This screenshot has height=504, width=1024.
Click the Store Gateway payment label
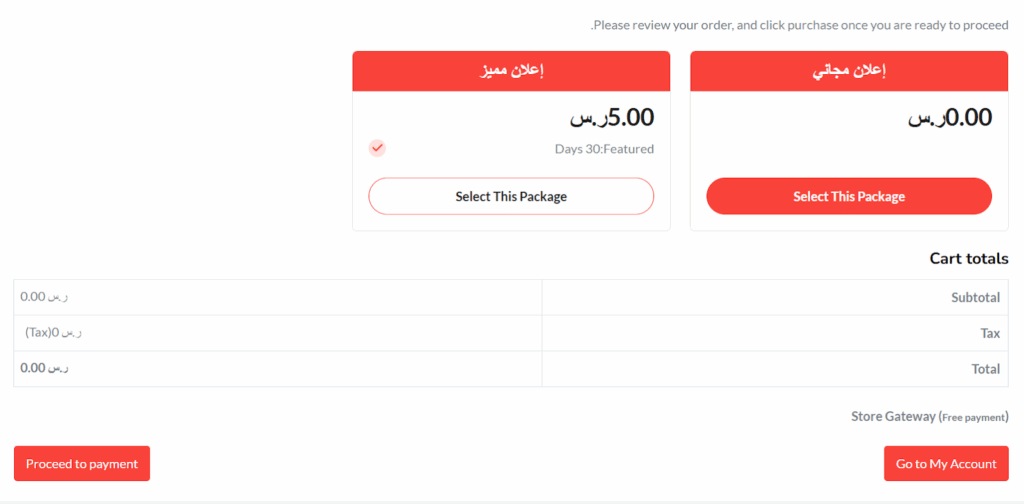coord(893,416)
